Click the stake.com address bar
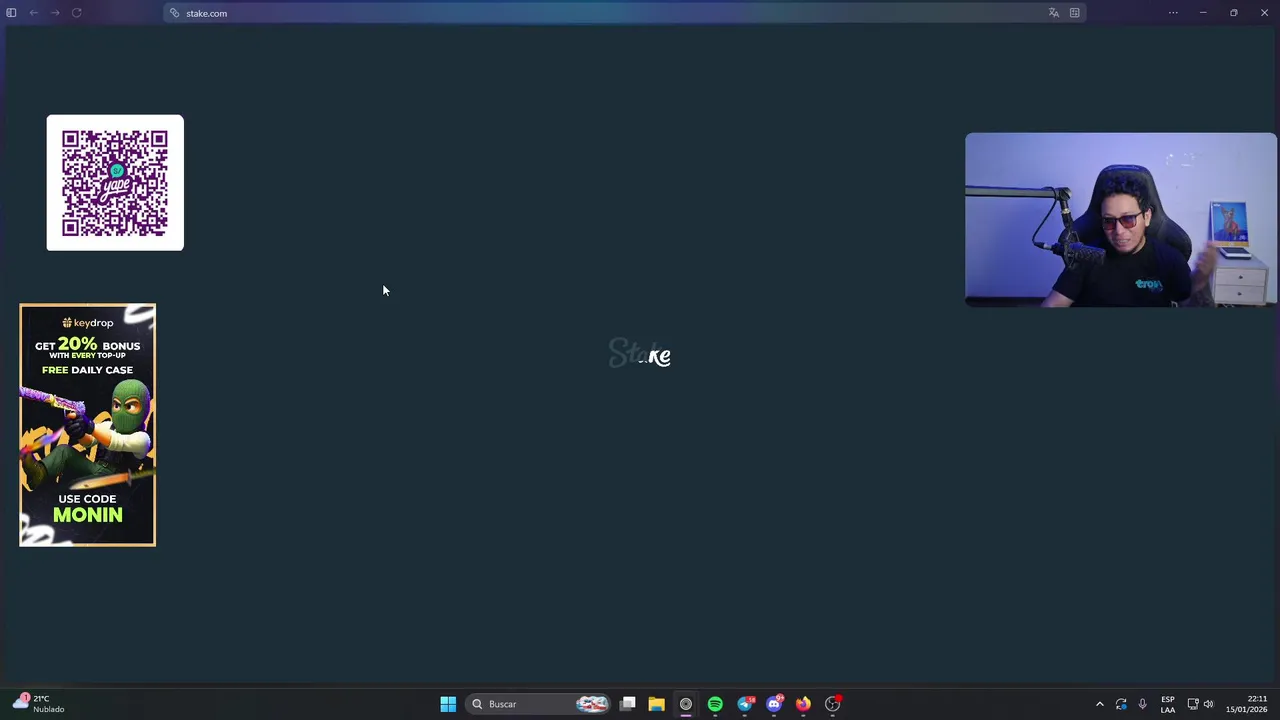Screen dimensions: 1280x720 click(625, 13)
